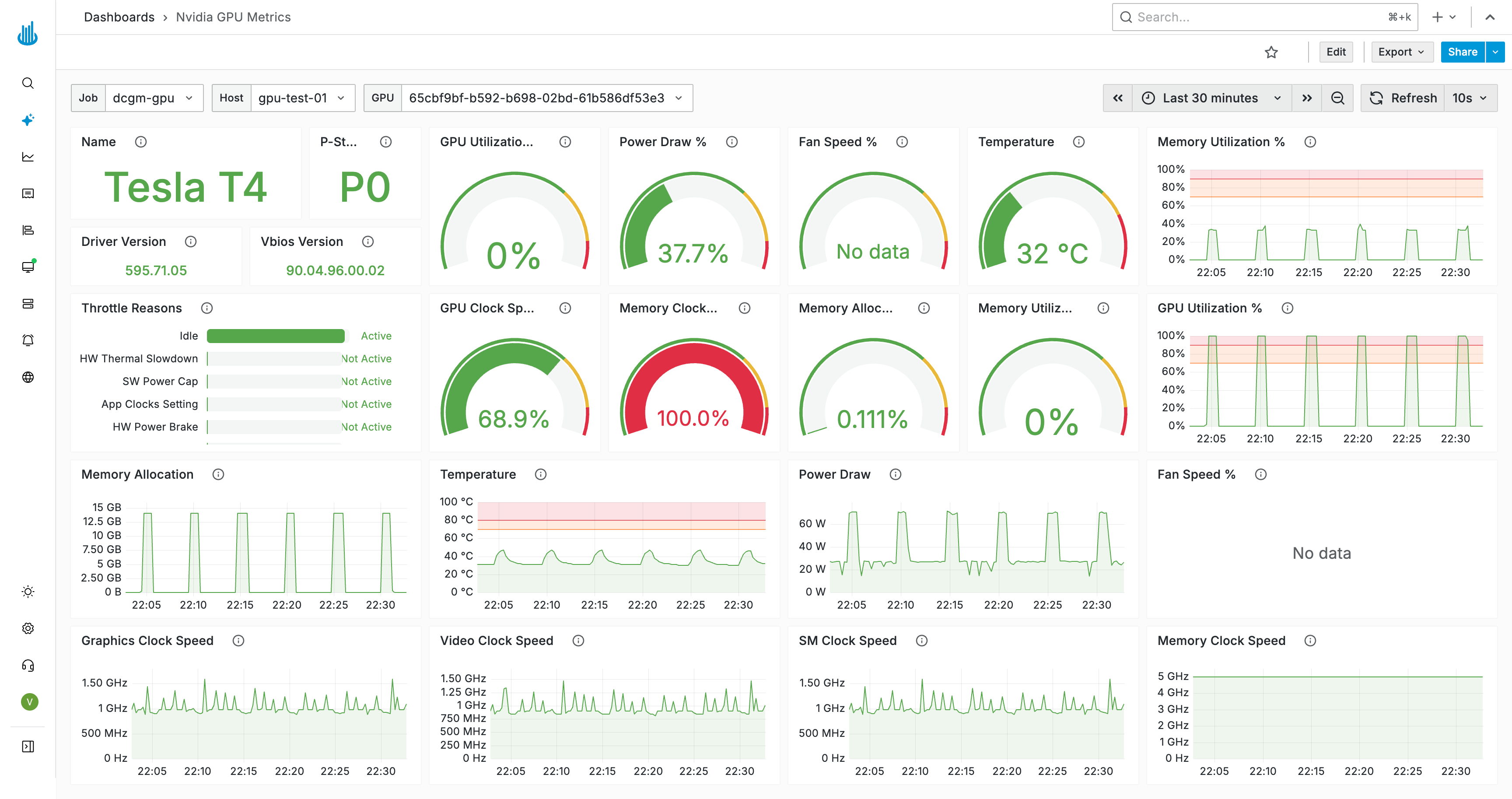Open the Host dropdown showing gpu-test-01
Screen dimensions: 1512x799
click(x=302, y=98)
